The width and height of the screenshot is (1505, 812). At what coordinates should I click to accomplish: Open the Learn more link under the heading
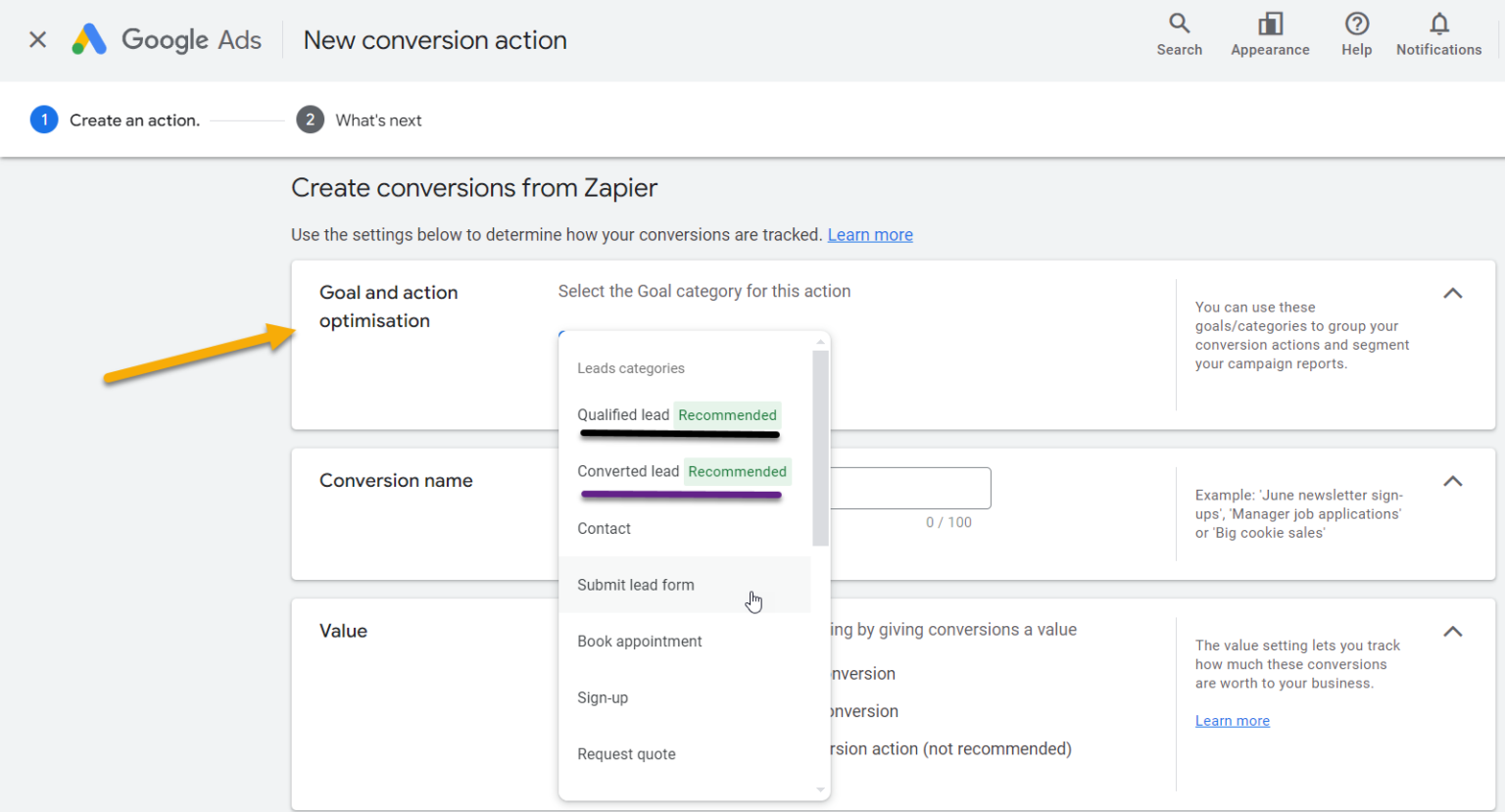(870, 235)
